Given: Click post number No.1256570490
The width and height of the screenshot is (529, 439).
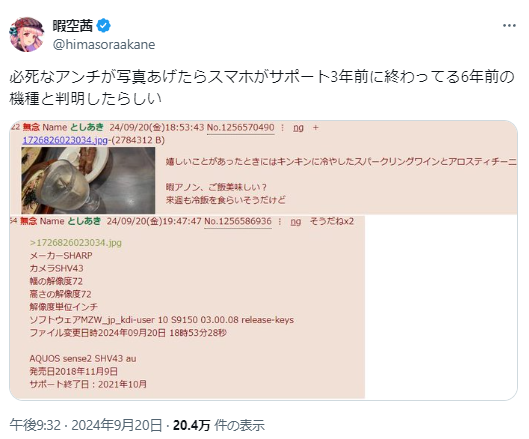Looking at the screenshot, I should point(241,128).
